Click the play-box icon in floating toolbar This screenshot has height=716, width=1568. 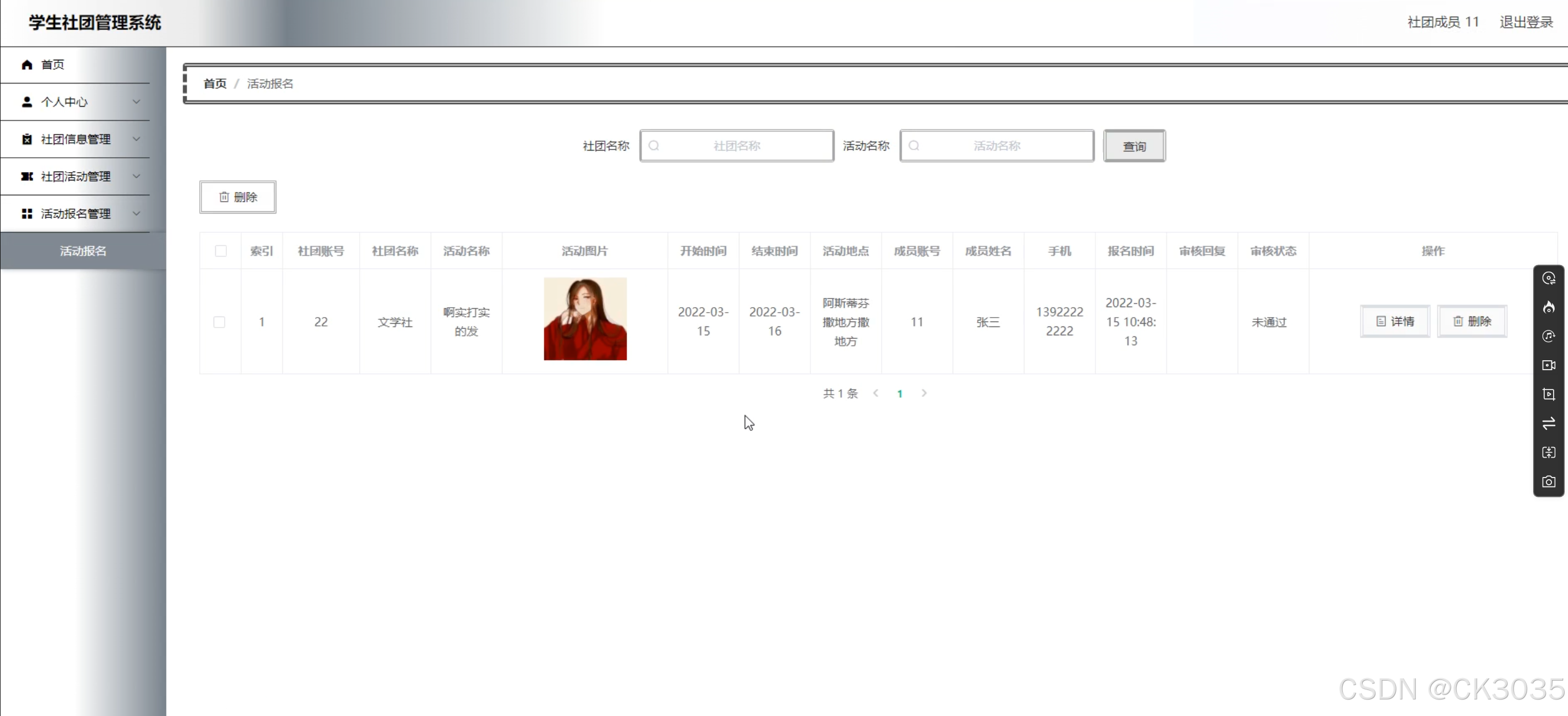pos(1549,394)
